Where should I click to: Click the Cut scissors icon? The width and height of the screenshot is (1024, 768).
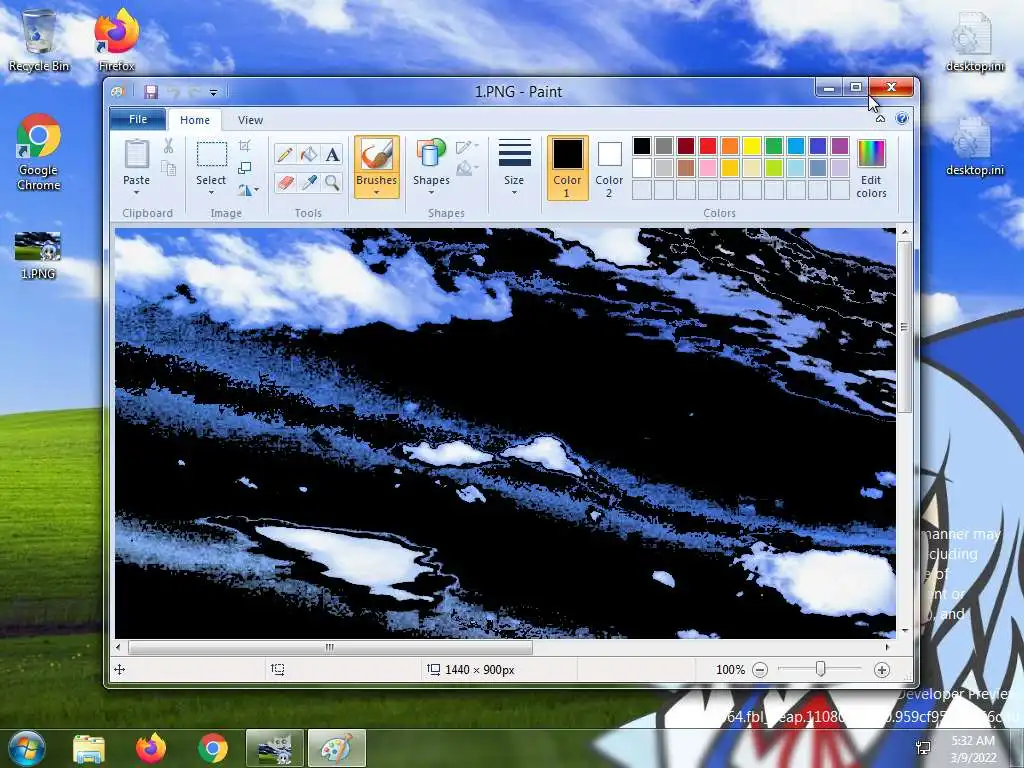[168, 146]
